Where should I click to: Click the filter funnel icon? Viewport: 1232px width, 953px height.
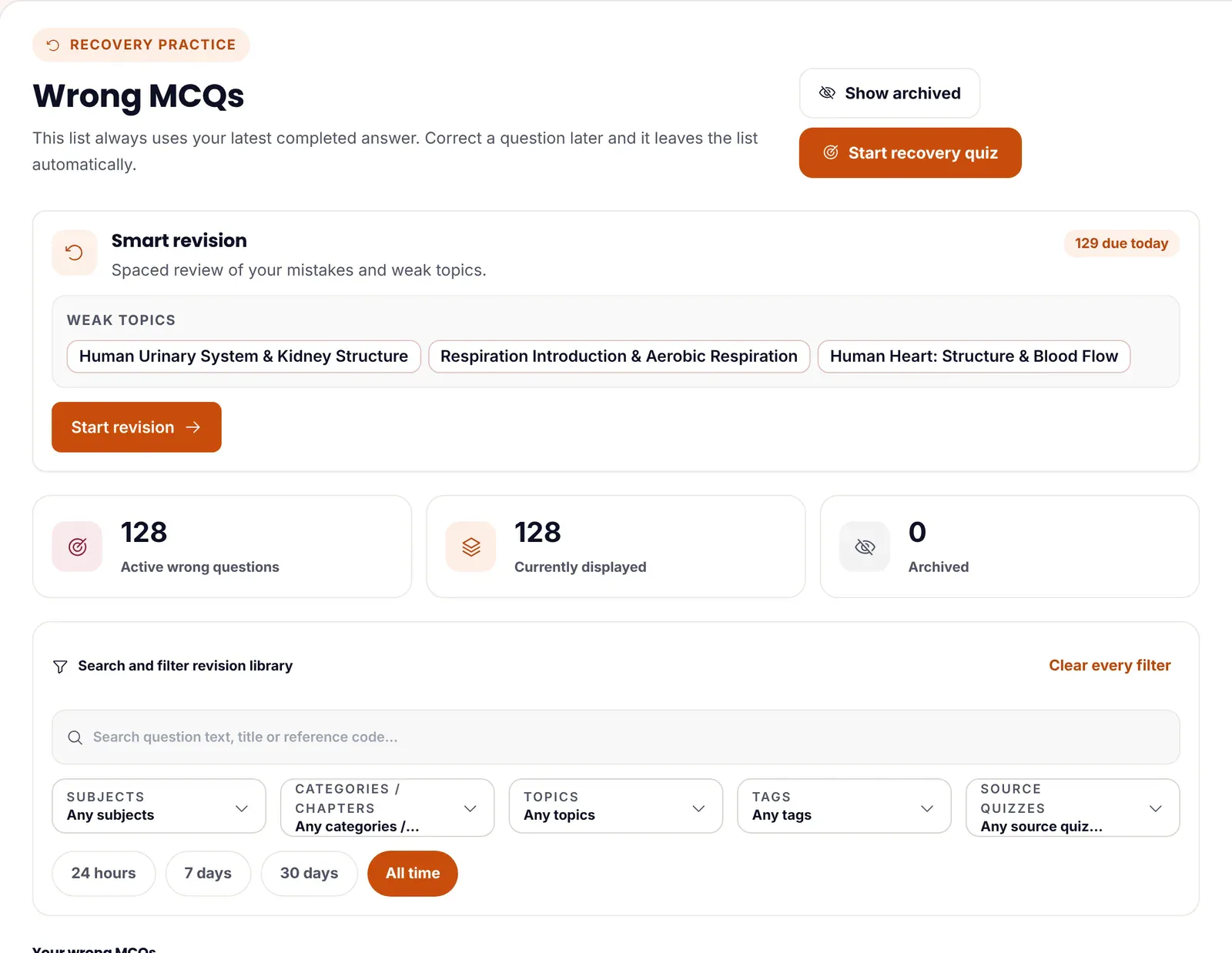(60, 667)
